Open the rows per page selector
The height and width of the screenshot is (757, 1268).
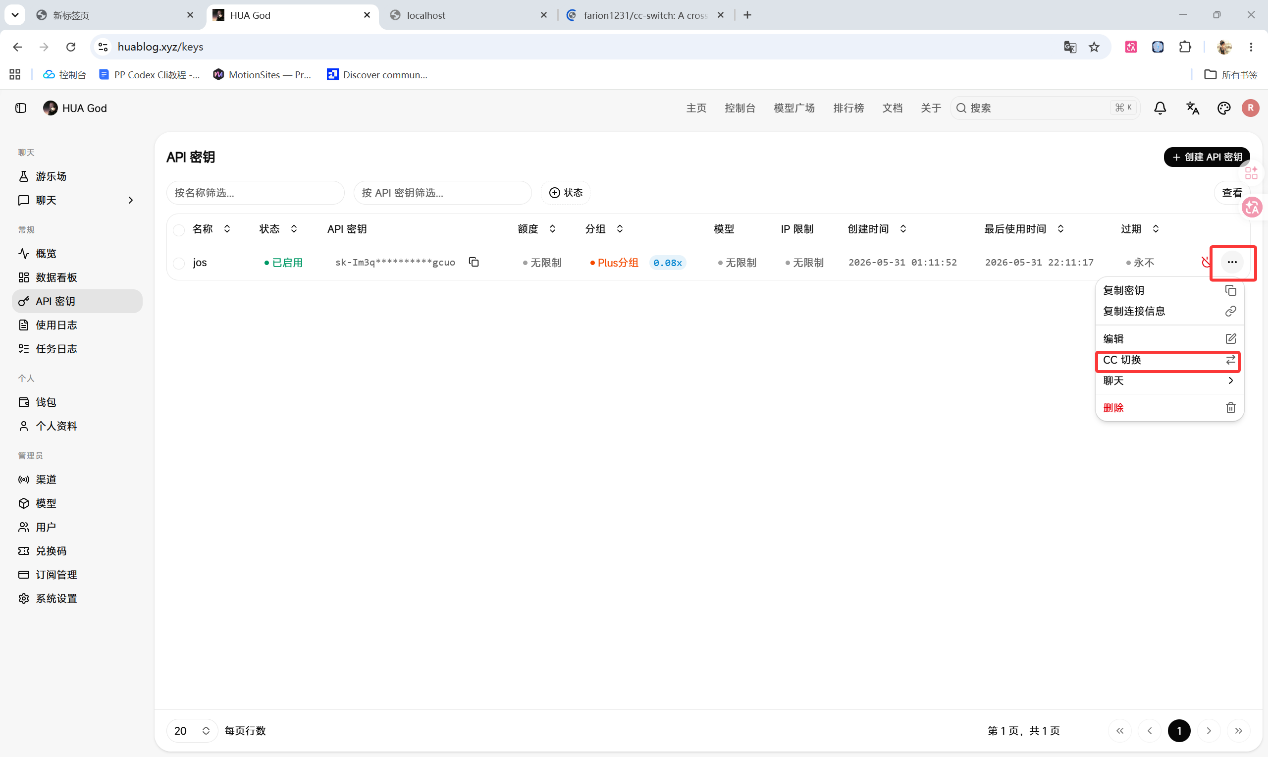192,731
